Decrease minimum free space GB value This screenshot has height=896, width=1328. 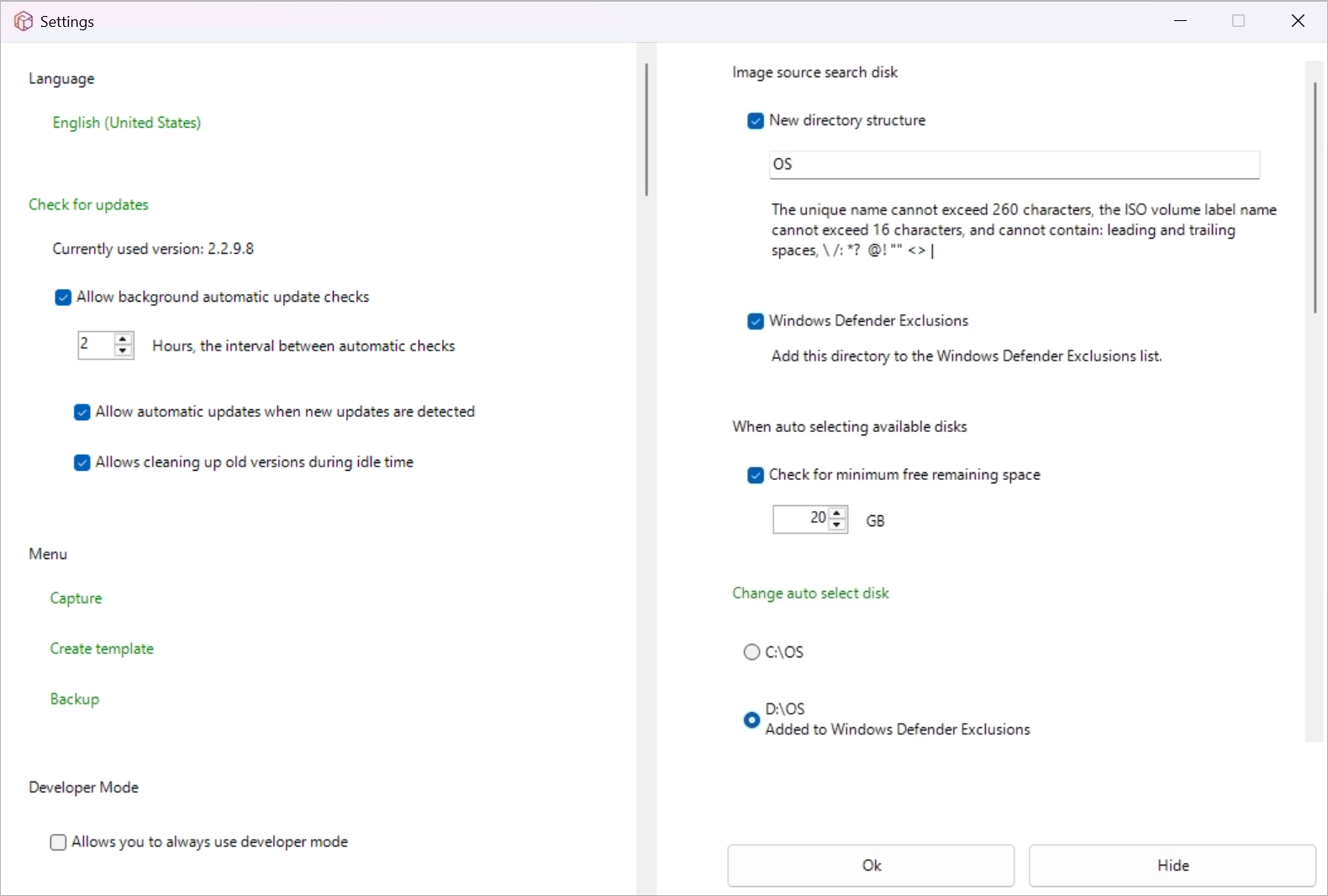click(837, 525)
